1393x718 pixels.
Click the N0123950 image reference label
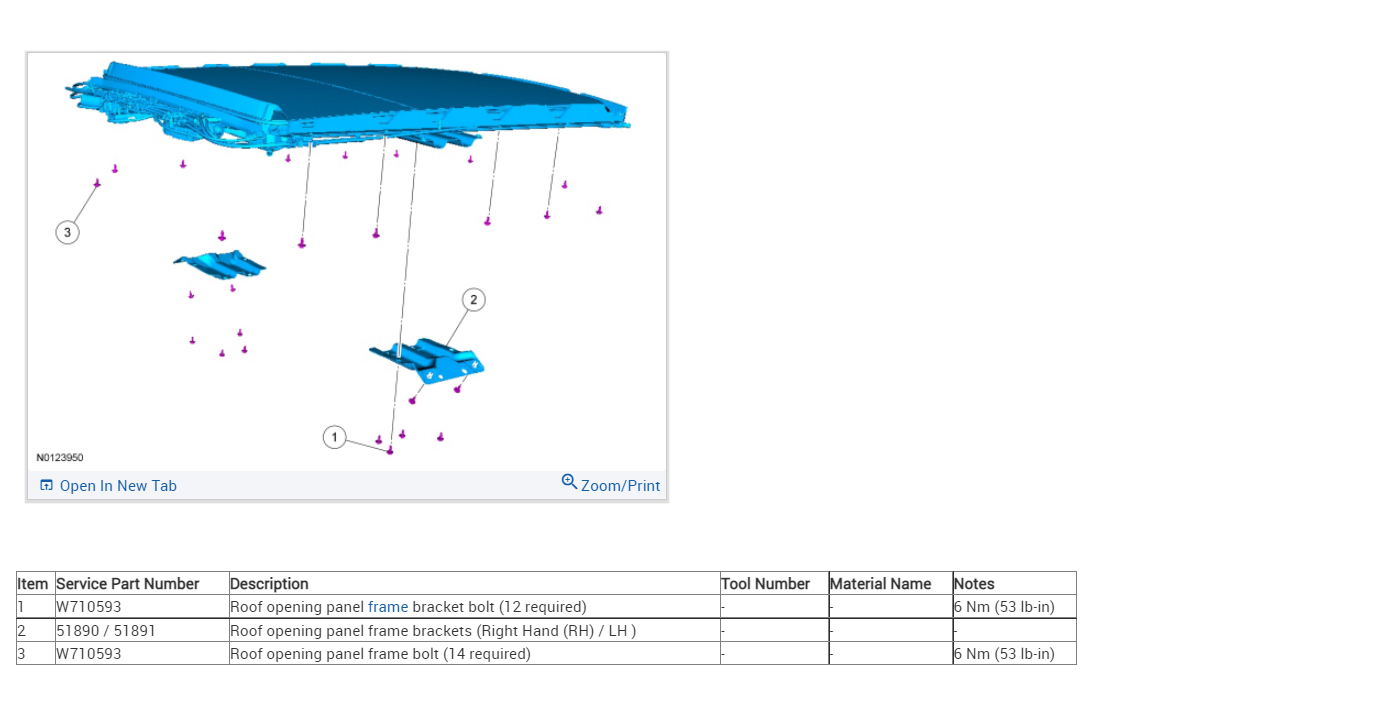(60, 458)
